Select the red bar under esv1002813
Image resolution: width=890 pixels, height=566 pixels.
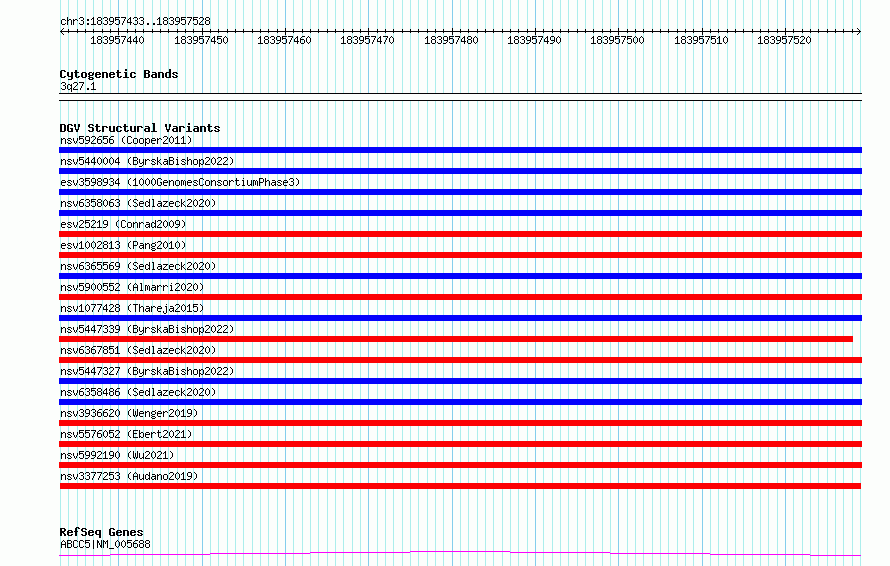[x=460, y=255]
